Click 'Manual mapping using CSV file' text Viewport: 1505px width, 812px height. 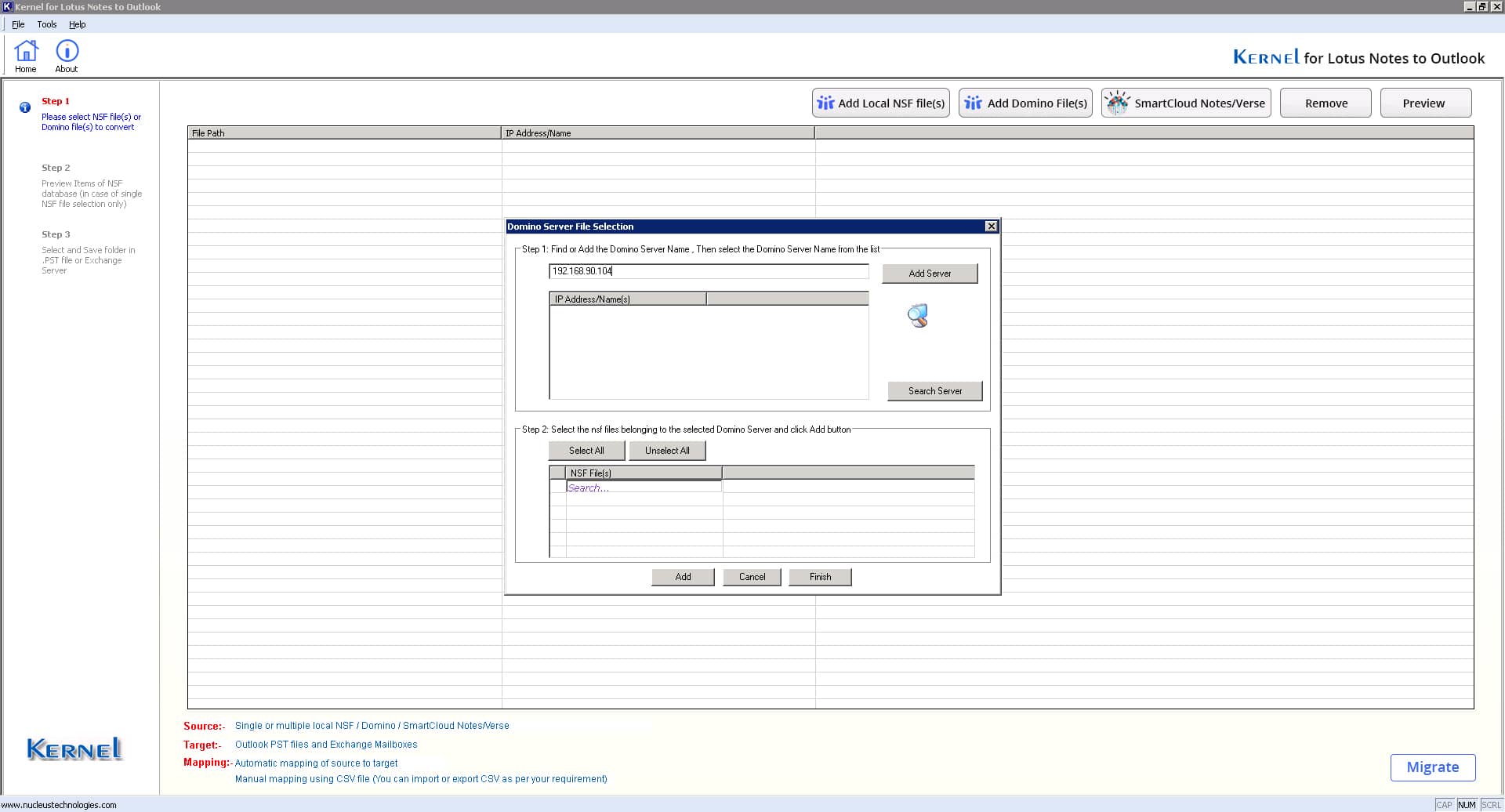pyautogui.click(x=421, y=779)
